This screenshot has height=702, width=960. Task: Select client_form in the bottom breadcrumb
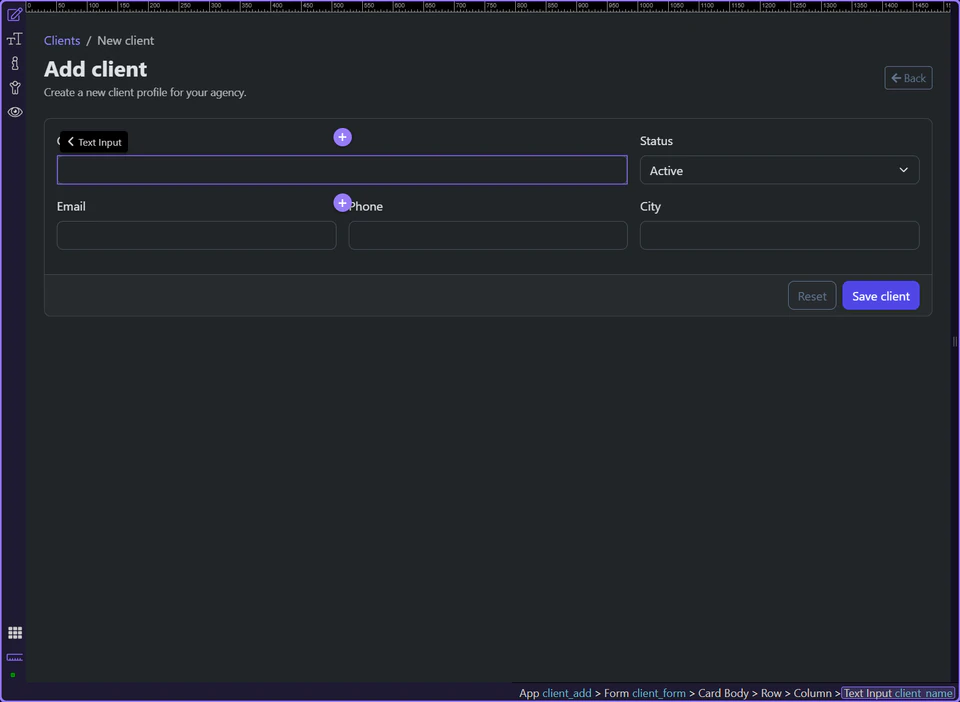(659, 693)
